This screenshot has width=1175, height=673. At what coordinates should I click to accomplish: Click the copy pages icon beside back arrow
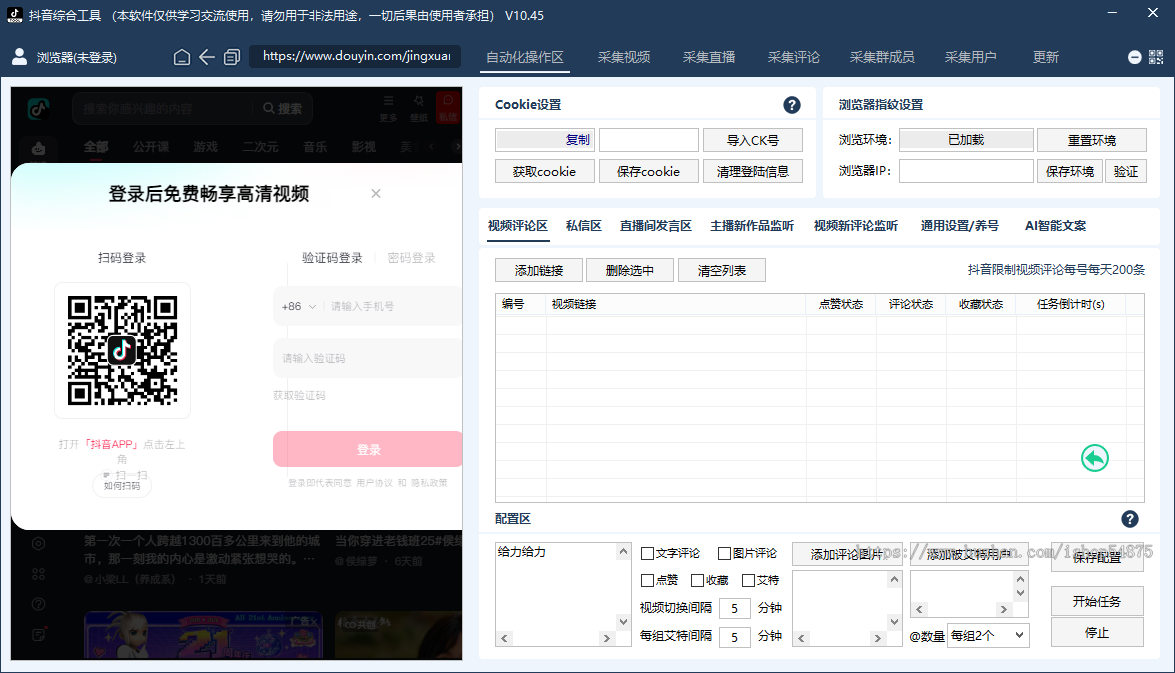[x=232, y=57]
